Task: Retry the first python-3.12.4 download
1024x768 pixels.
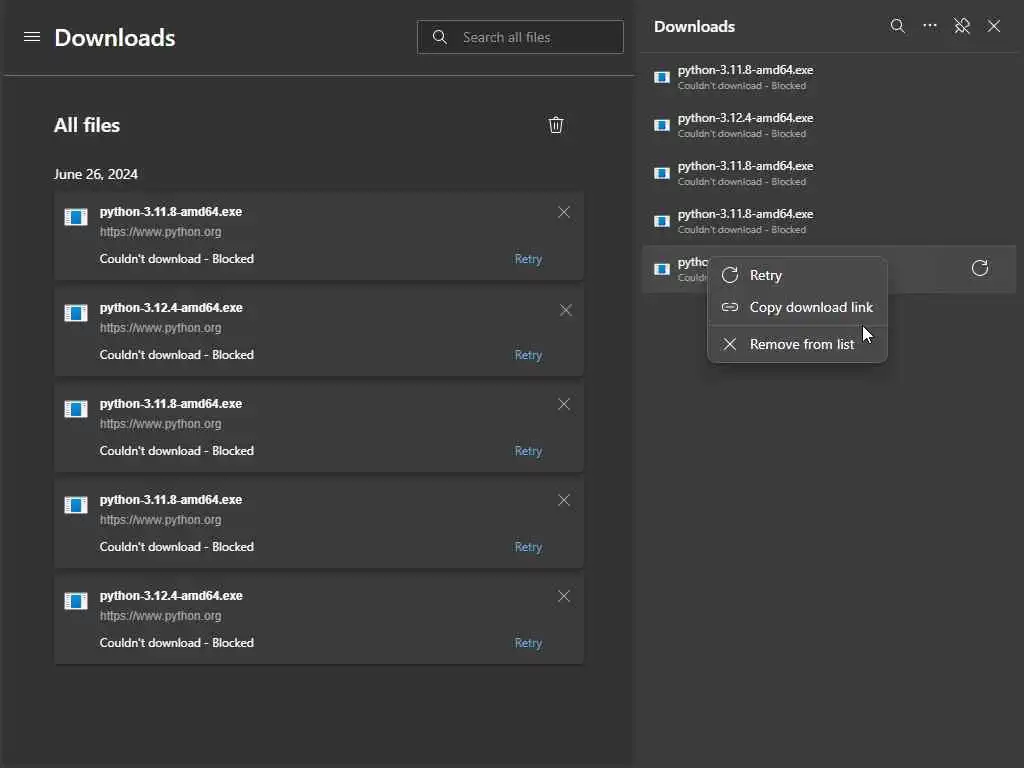Action: [528, 355]
